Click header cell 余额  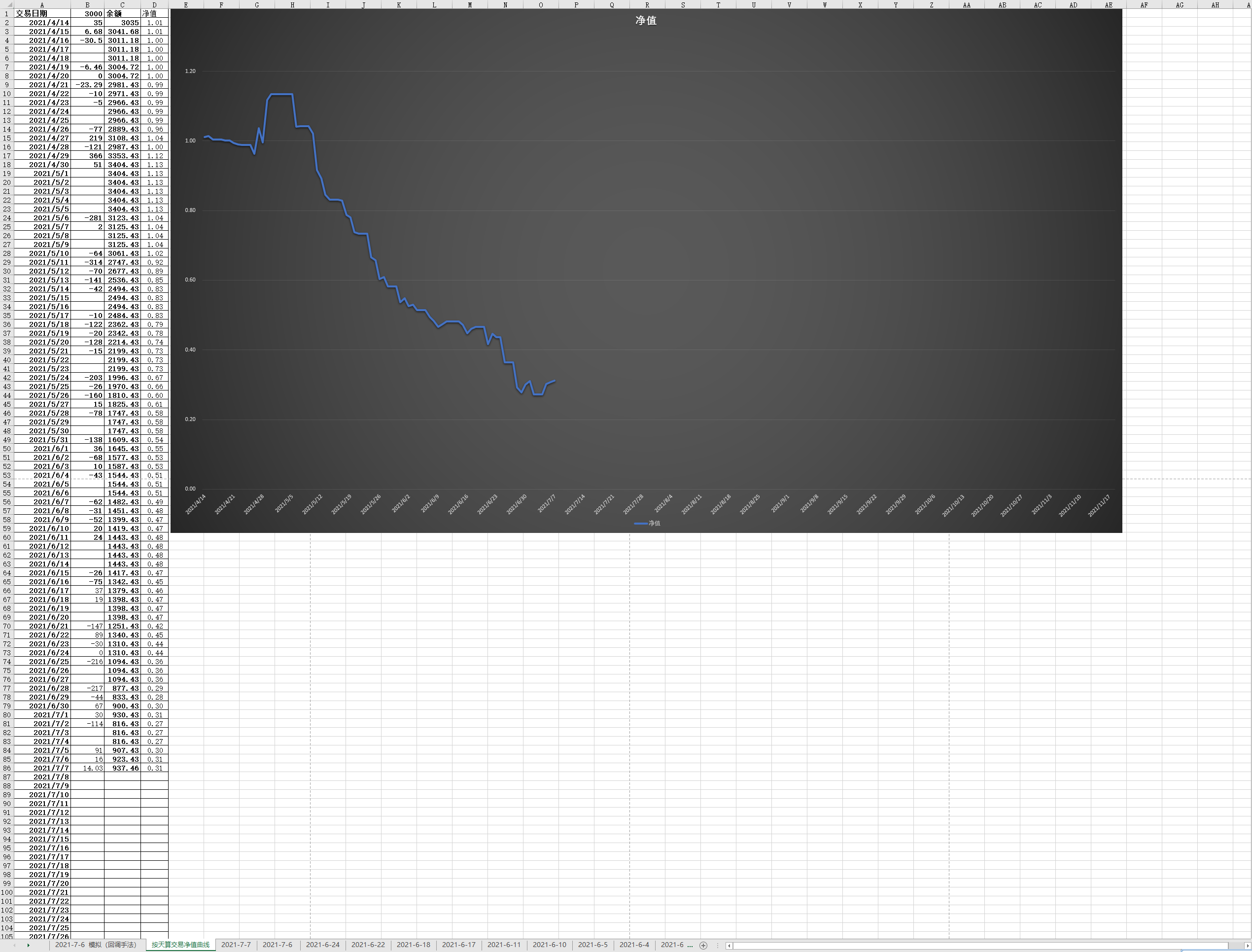click(x=122, y=14)
